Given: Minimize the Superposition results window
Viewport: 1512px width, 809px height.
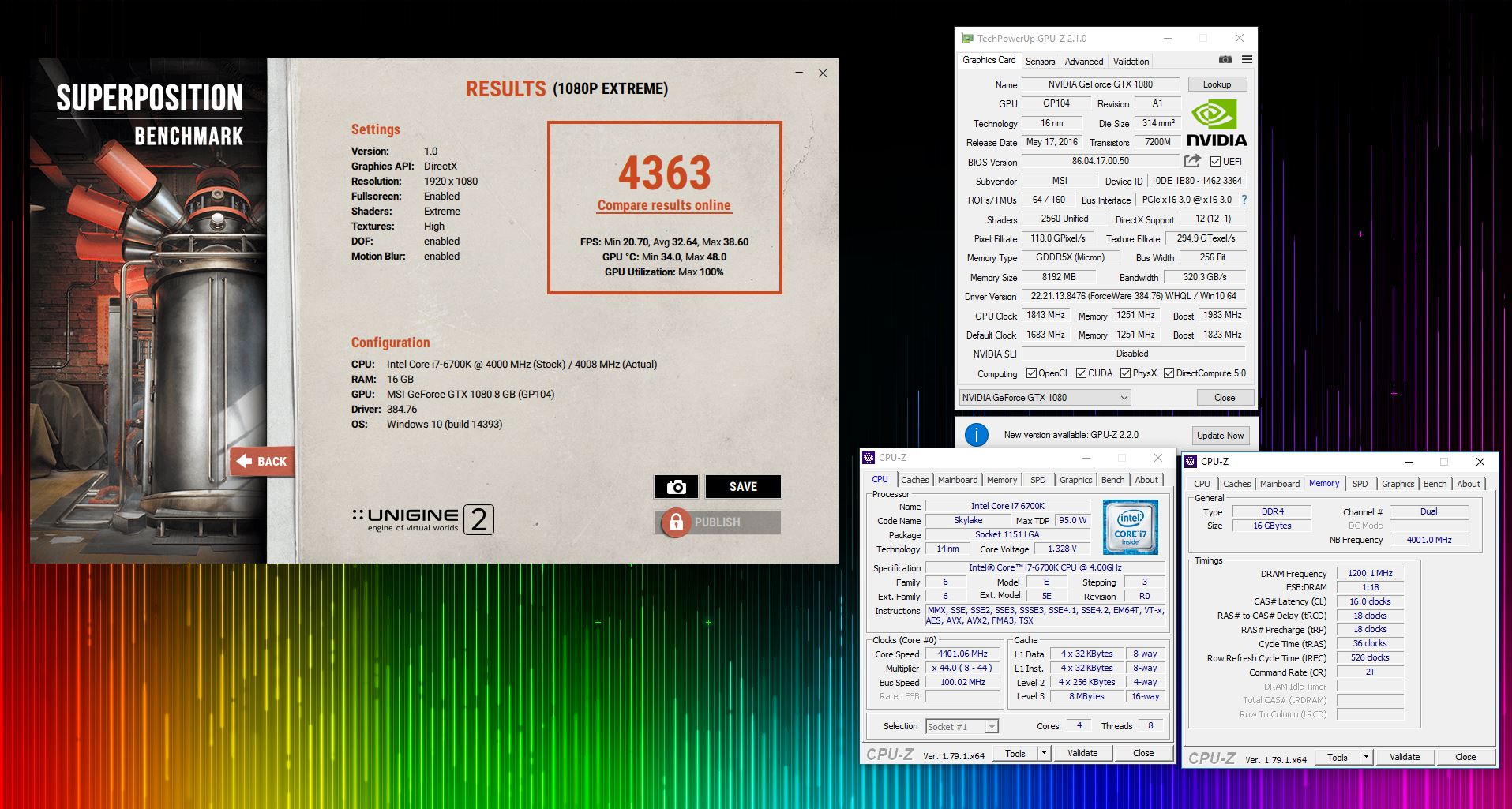Looking at the screenshot, I should pyautogui.click(x=799, y=73).
